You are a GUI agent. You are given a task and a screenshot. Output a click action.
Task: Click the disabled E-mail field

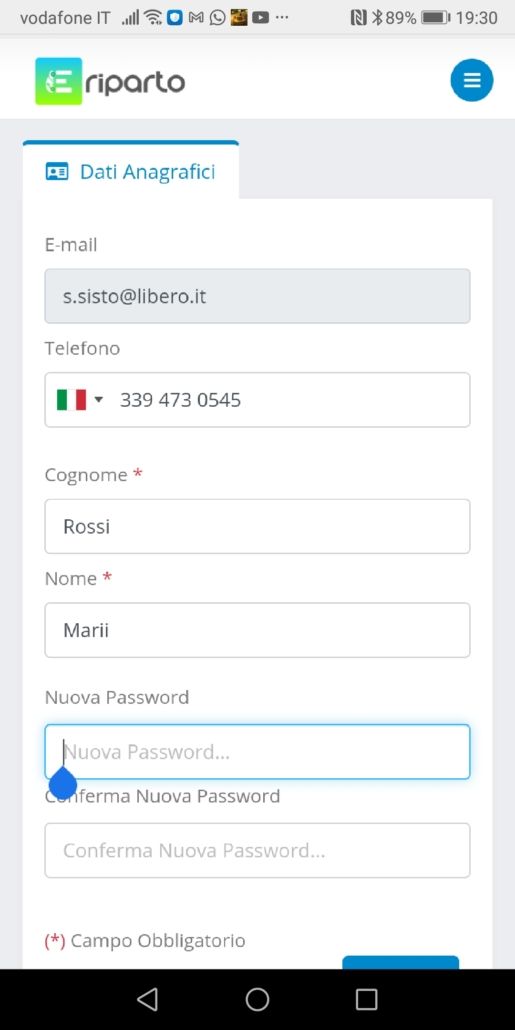(x=258, y=296)
